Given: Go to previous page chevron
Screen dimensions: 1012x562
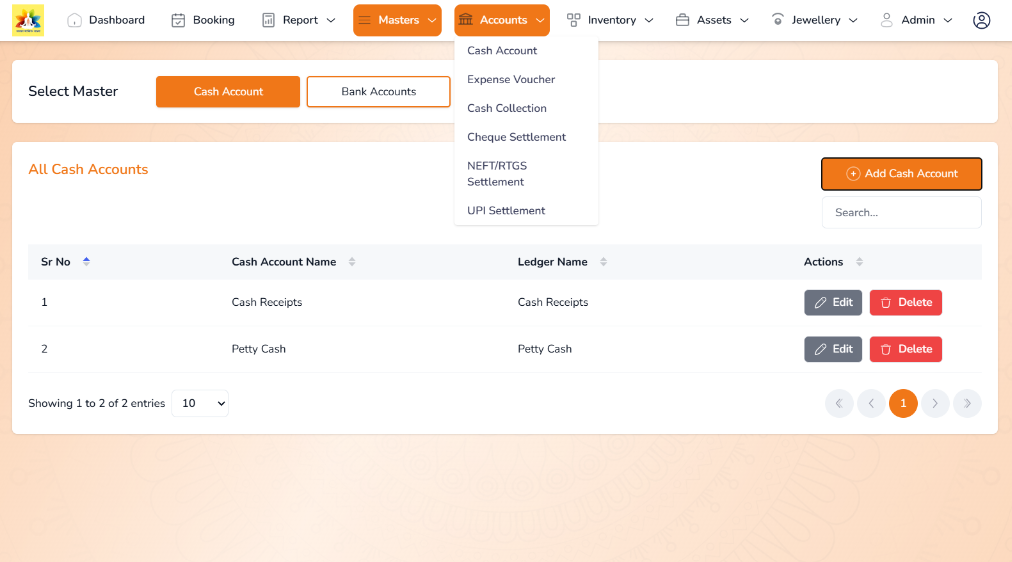Looking at the screenshot, I should point(871,403).
